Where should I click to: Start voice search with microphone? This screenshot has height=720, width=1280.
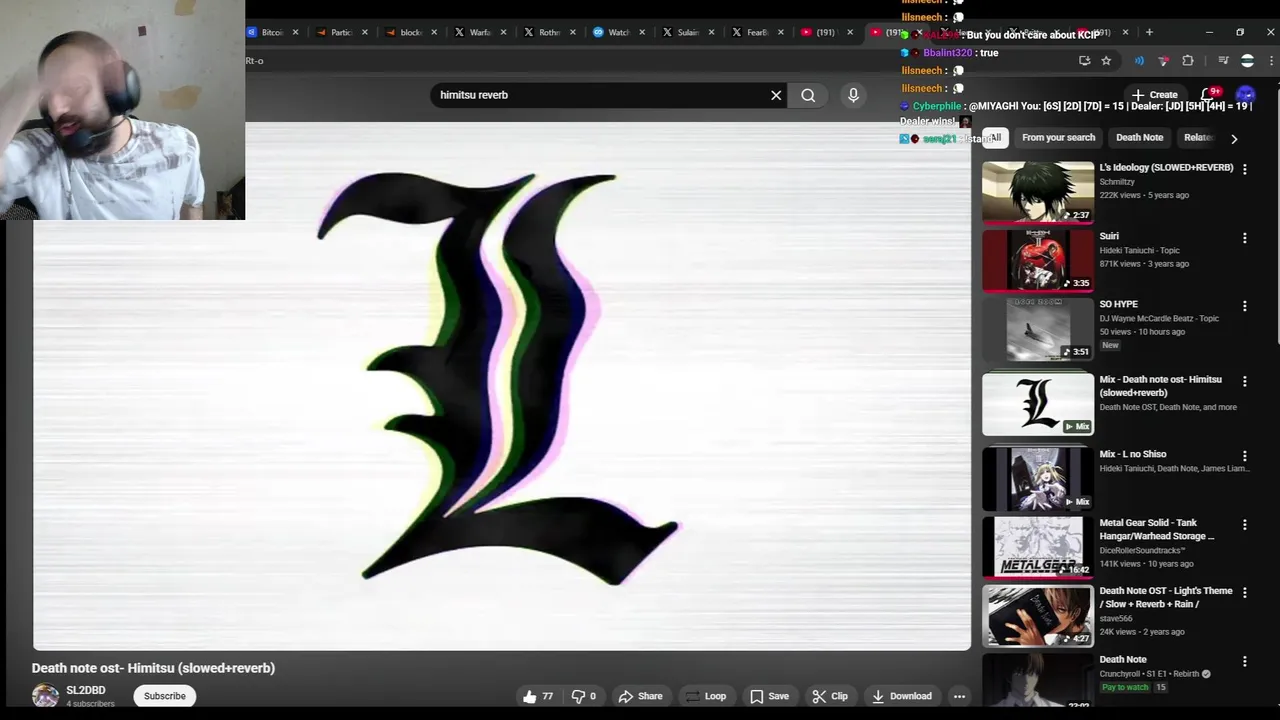[853, 95]
